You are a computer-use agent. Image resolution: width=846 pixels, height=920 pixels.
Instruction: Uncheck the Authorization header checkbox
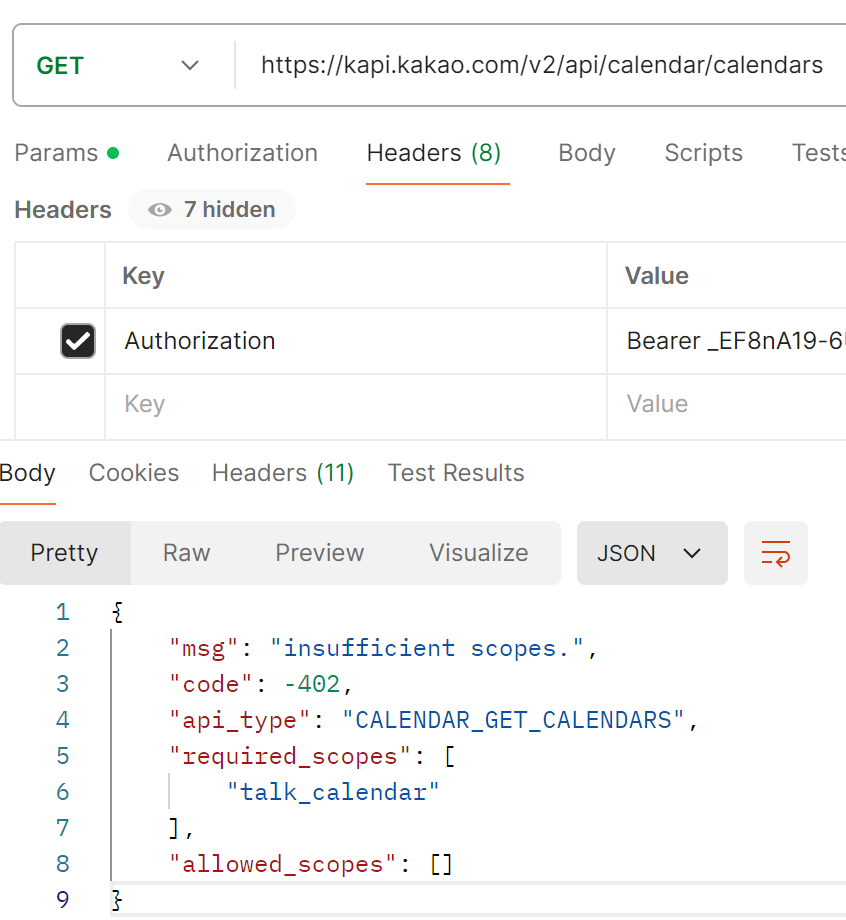click(78, 341)
